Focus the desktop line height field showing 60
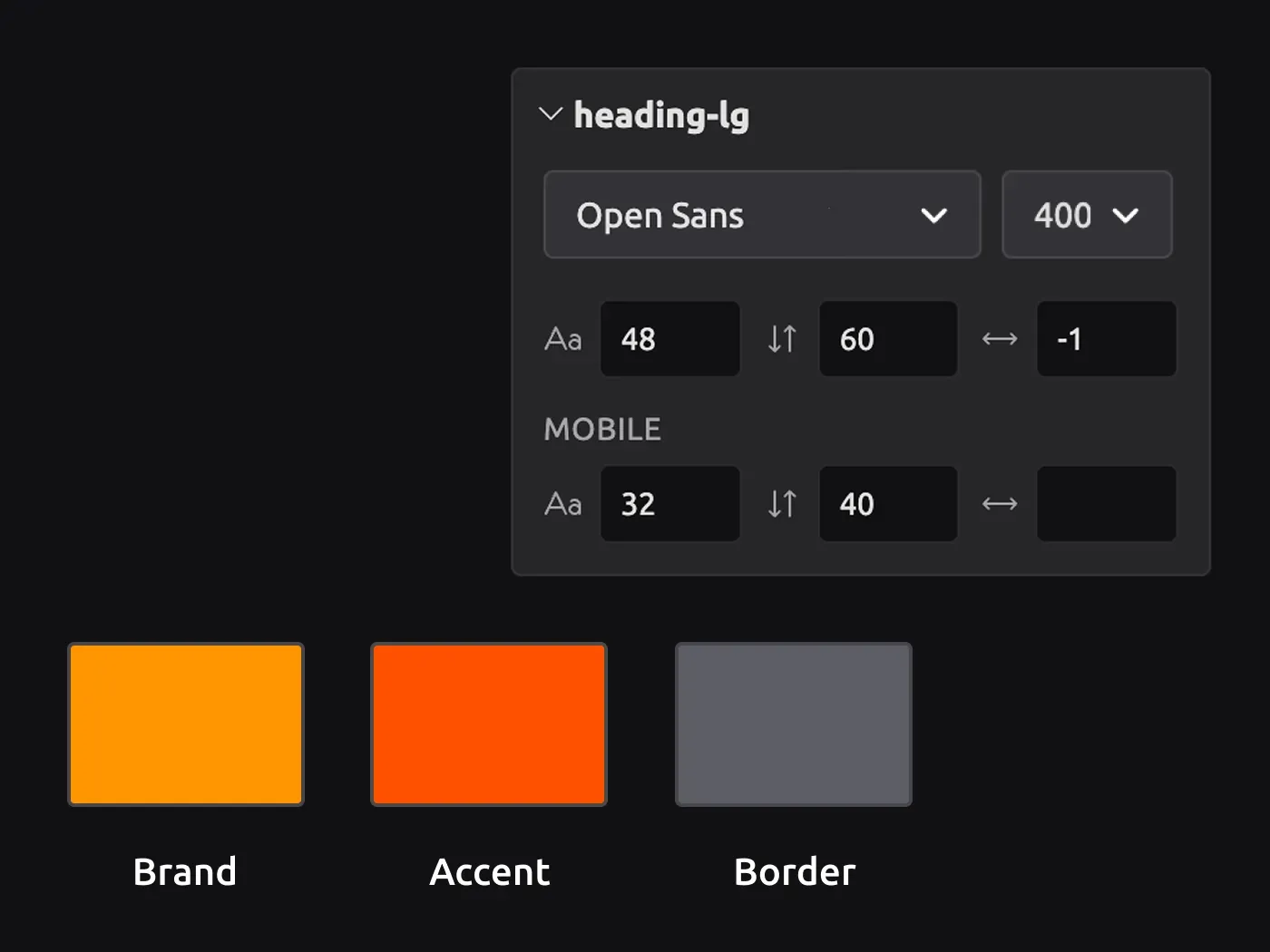 point(887,339)
